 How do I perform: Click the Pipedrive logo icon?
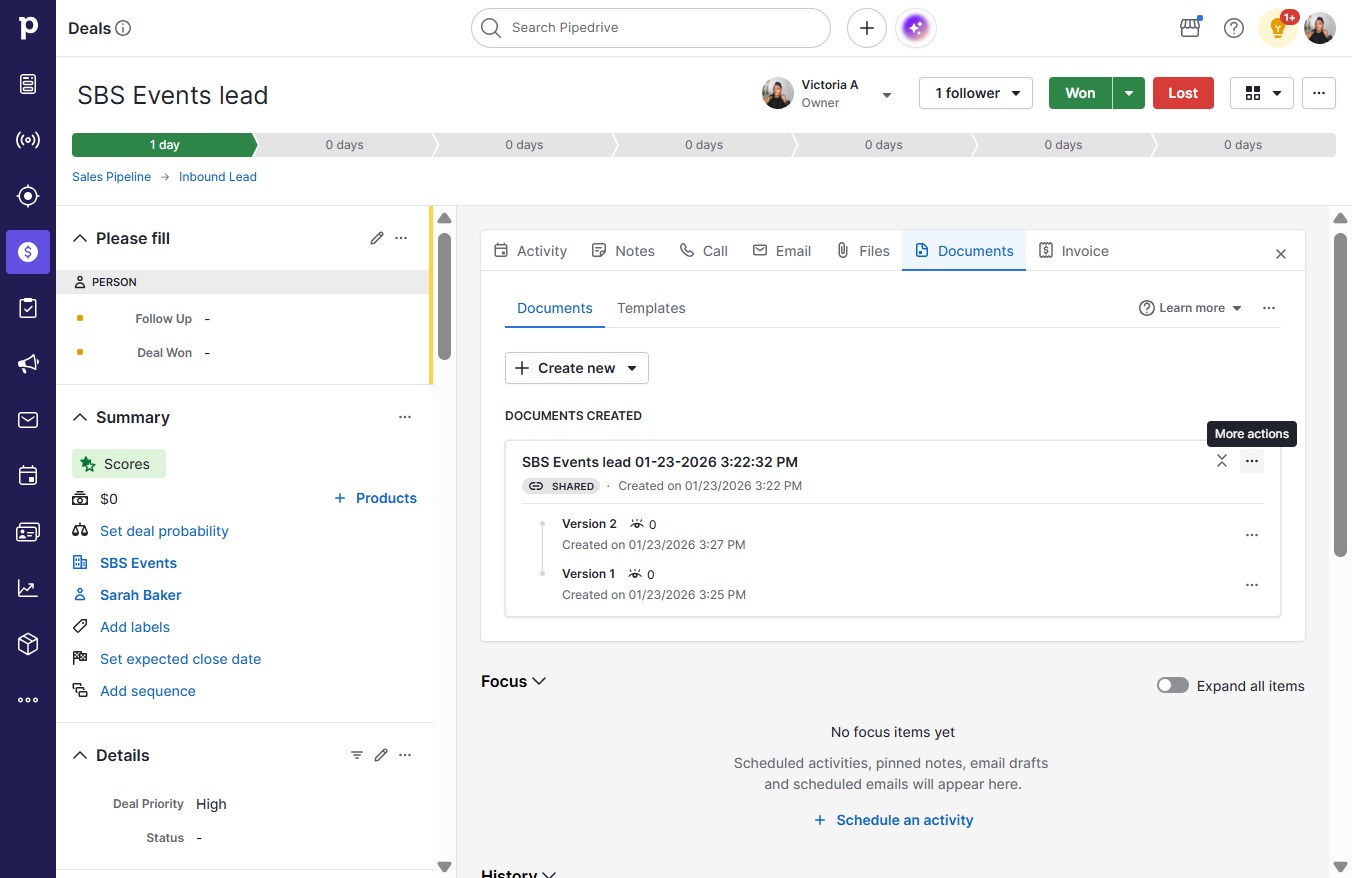(28, 28)
